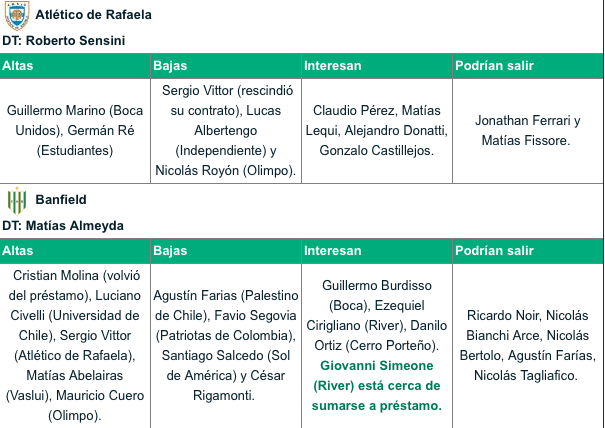Screen dimensions: 605x428
Task: Click the Agustín Farias (Palestino de Chile) cell
Action: coord(226,346)
